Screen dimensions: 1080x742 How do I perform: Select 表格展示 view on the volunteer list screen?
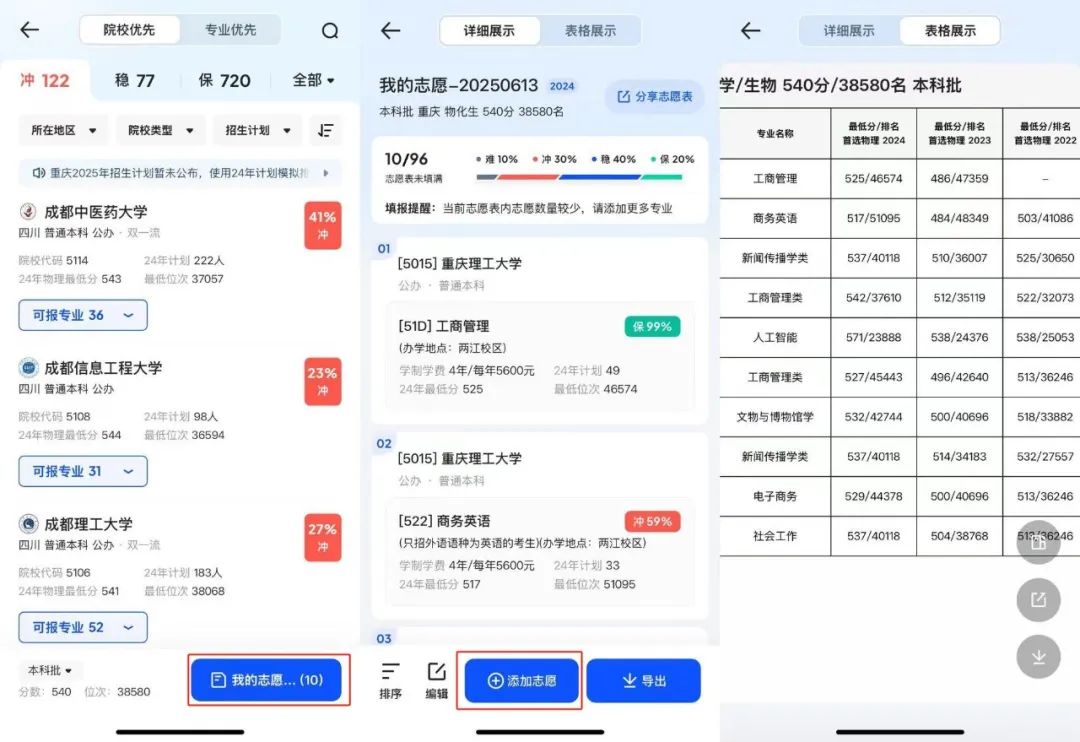[590, 30]
